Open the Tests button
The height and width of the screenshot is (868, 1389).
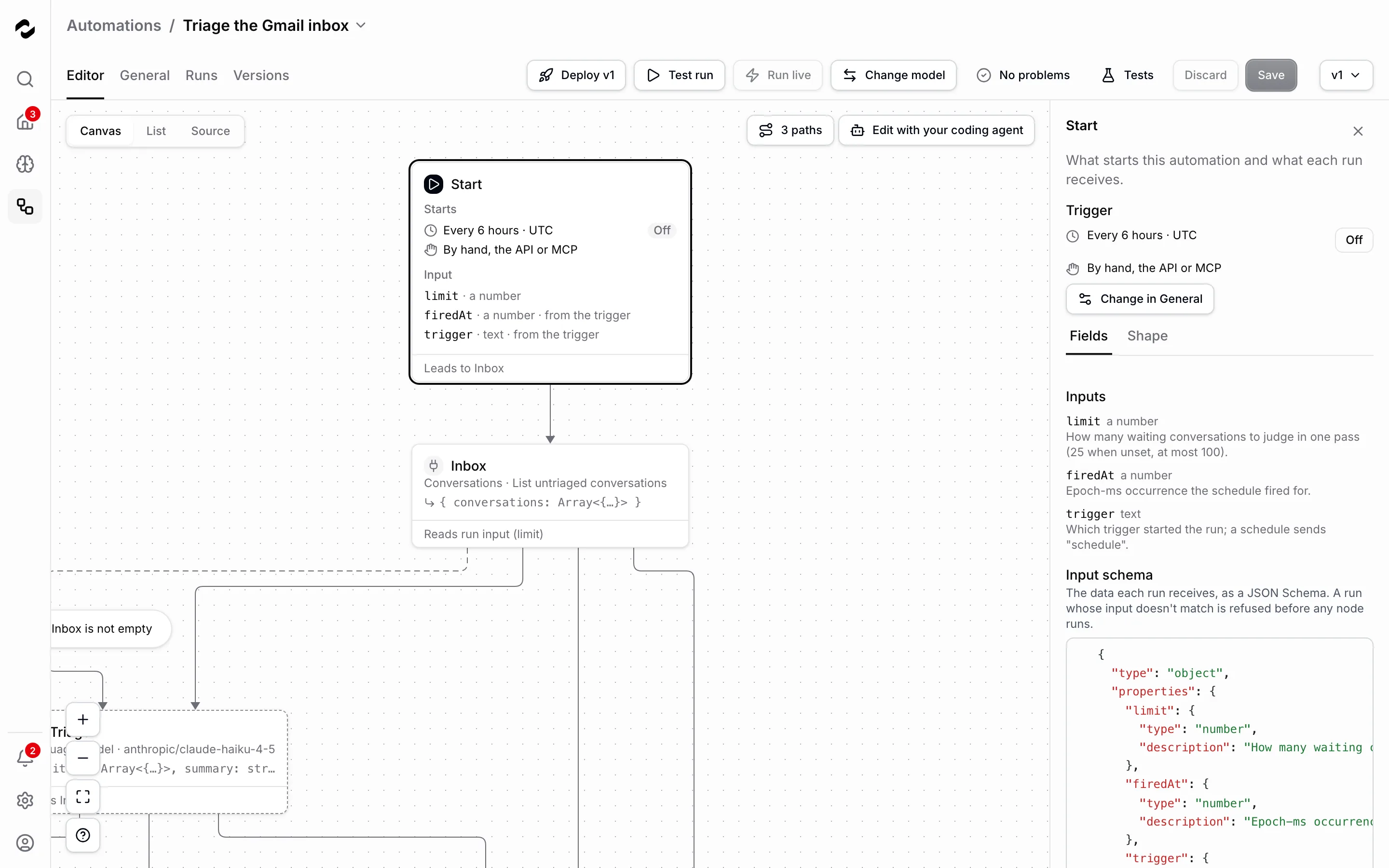[x=1127, y=75]
